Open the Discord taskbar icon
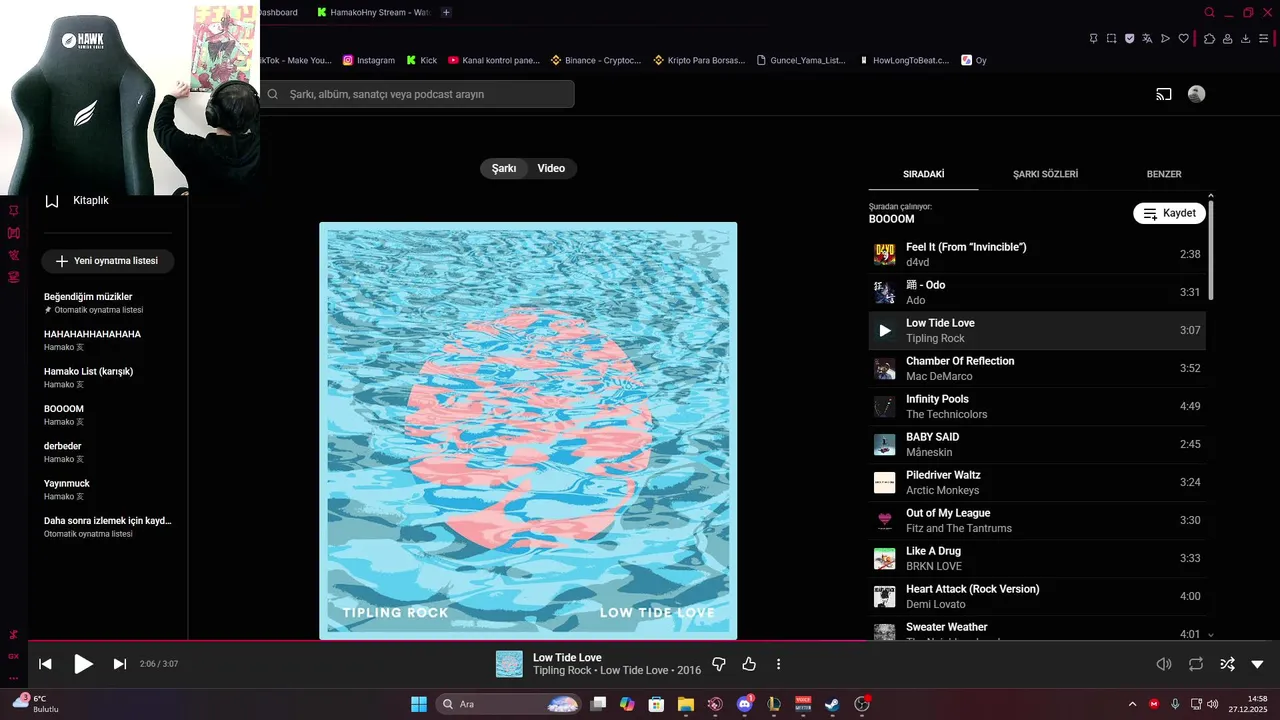1280x720 pixels. pyautogui.click(x=744, y=704)
